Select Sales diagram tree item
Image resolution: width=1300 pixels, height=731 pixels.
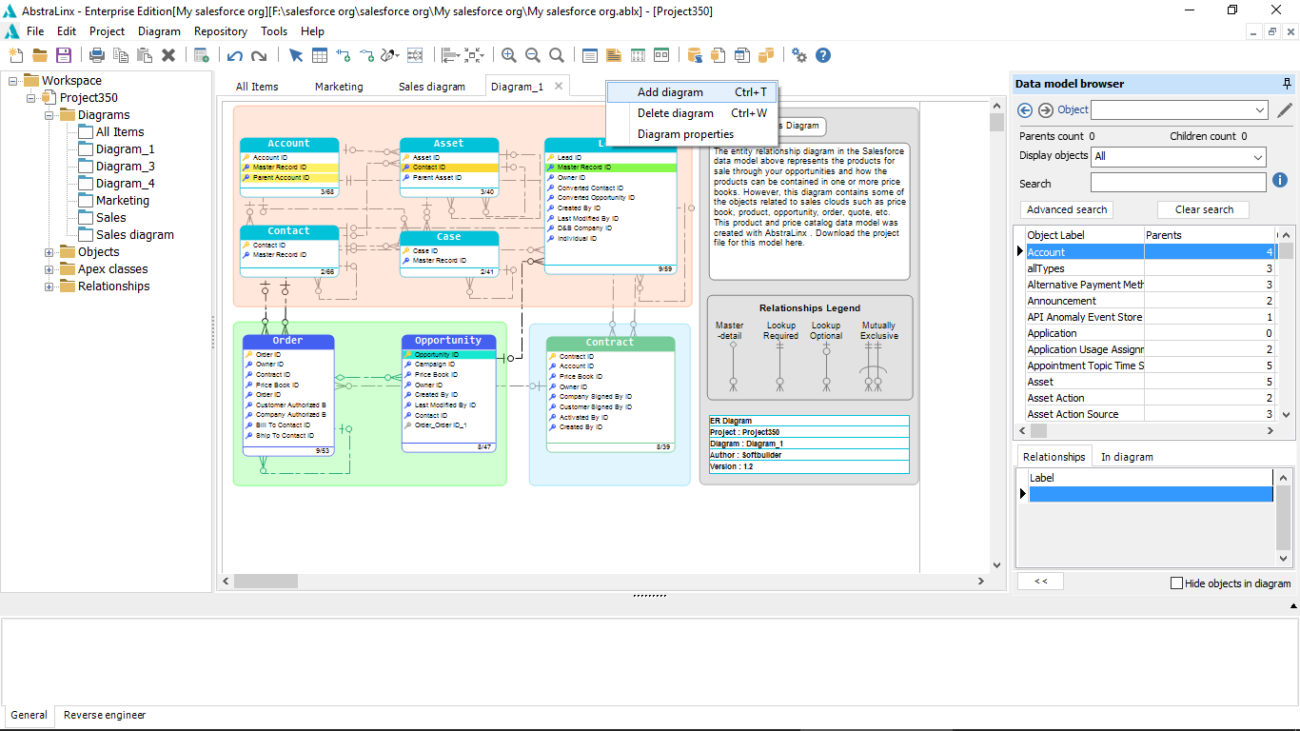[x=135, y=235]
